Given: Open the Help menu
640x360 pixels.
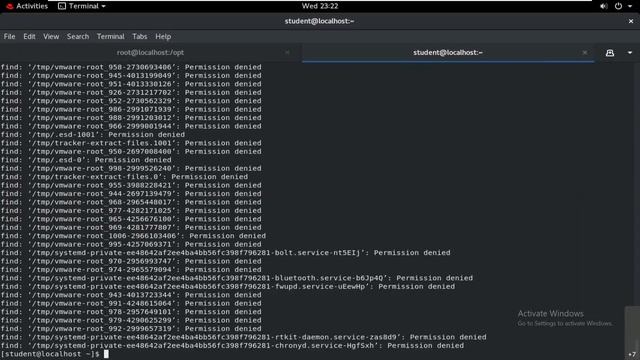Looking at the screenshot, I should (163, 36).
